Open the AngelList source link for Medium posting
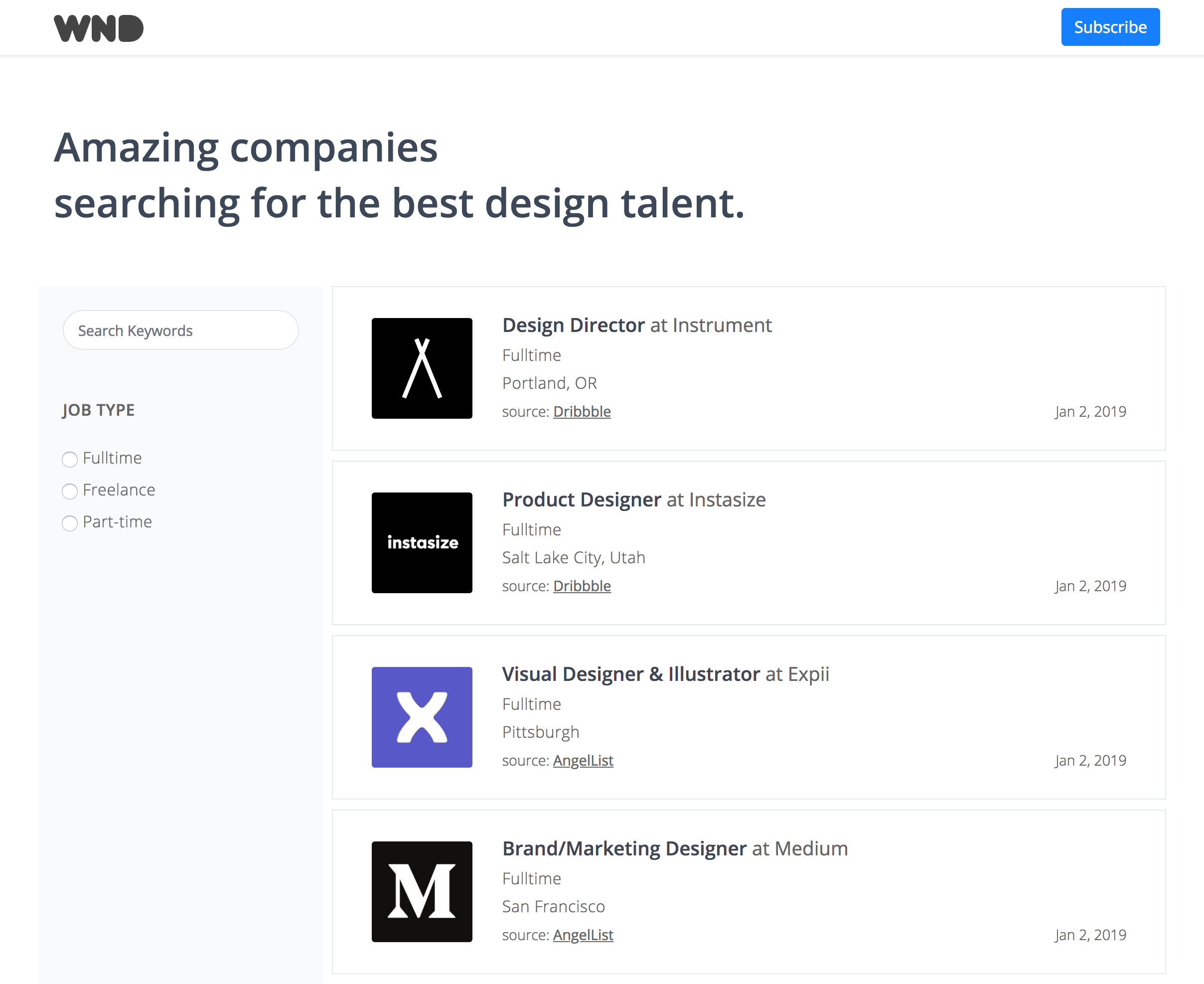This screenshot has width=1204, height=984. [583, 935]
